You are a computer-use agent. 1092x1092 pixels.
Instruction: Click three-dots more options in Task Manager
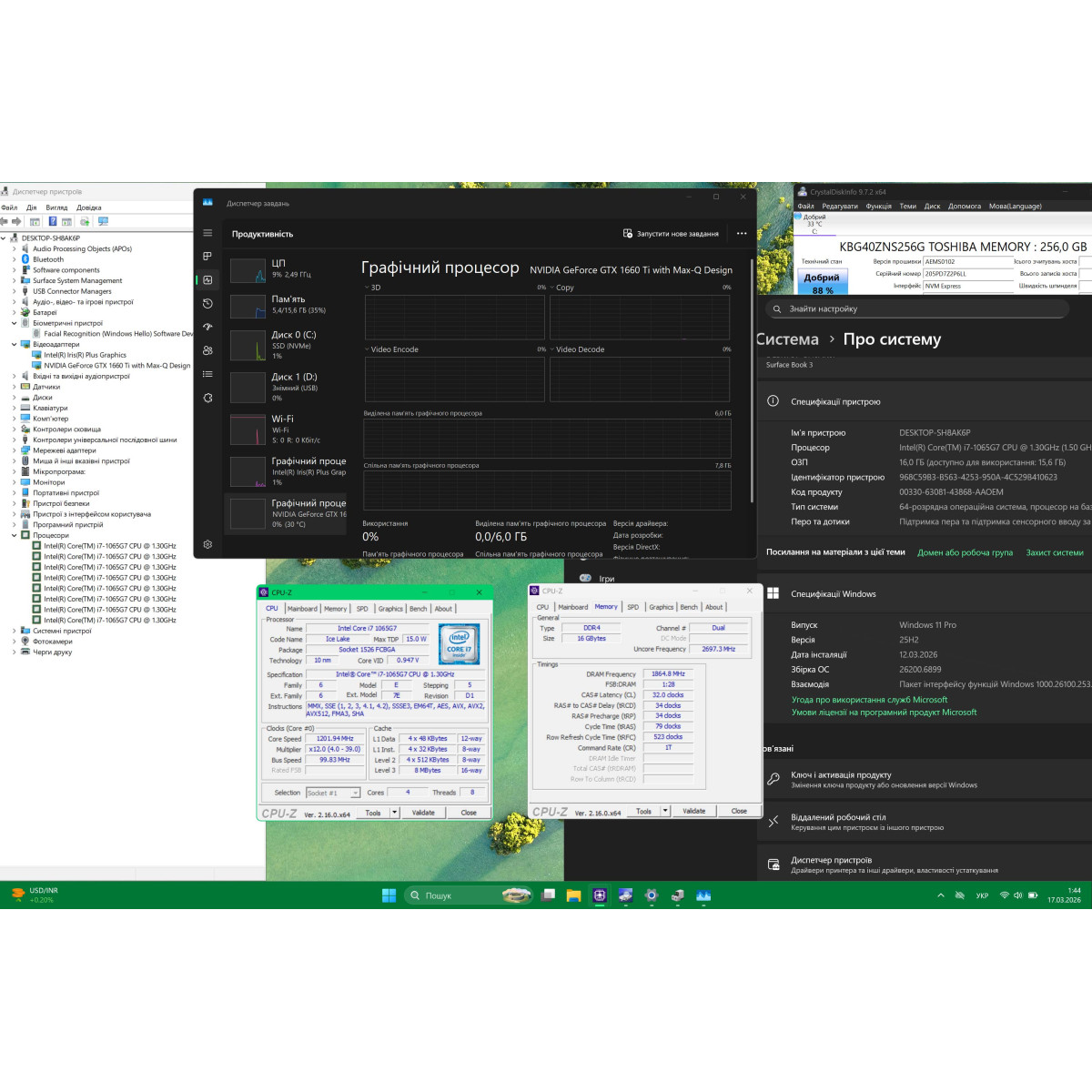tap(742, 234)
